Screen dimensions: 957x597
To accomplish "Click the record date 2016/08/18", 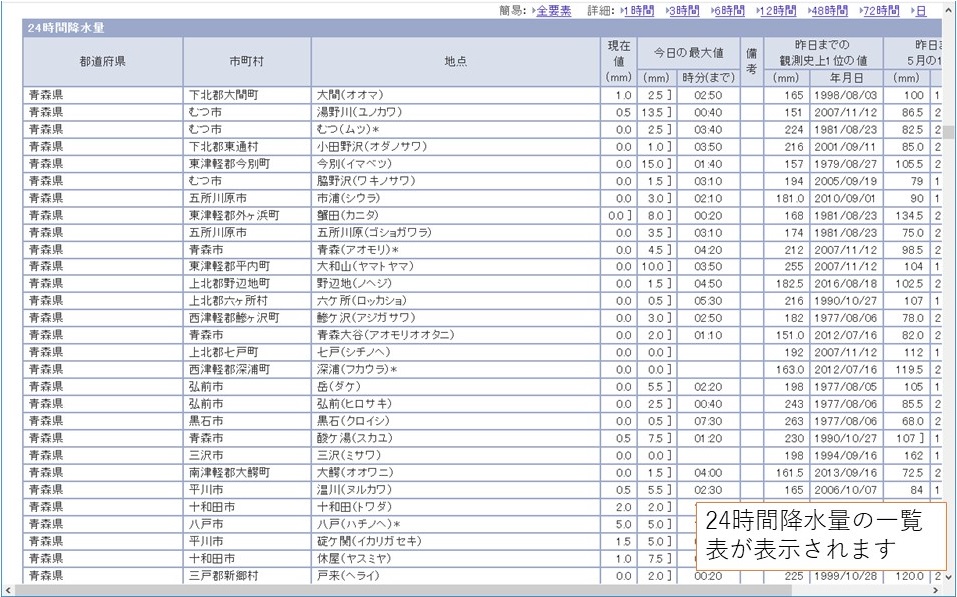I will click(x=845, y=283).
